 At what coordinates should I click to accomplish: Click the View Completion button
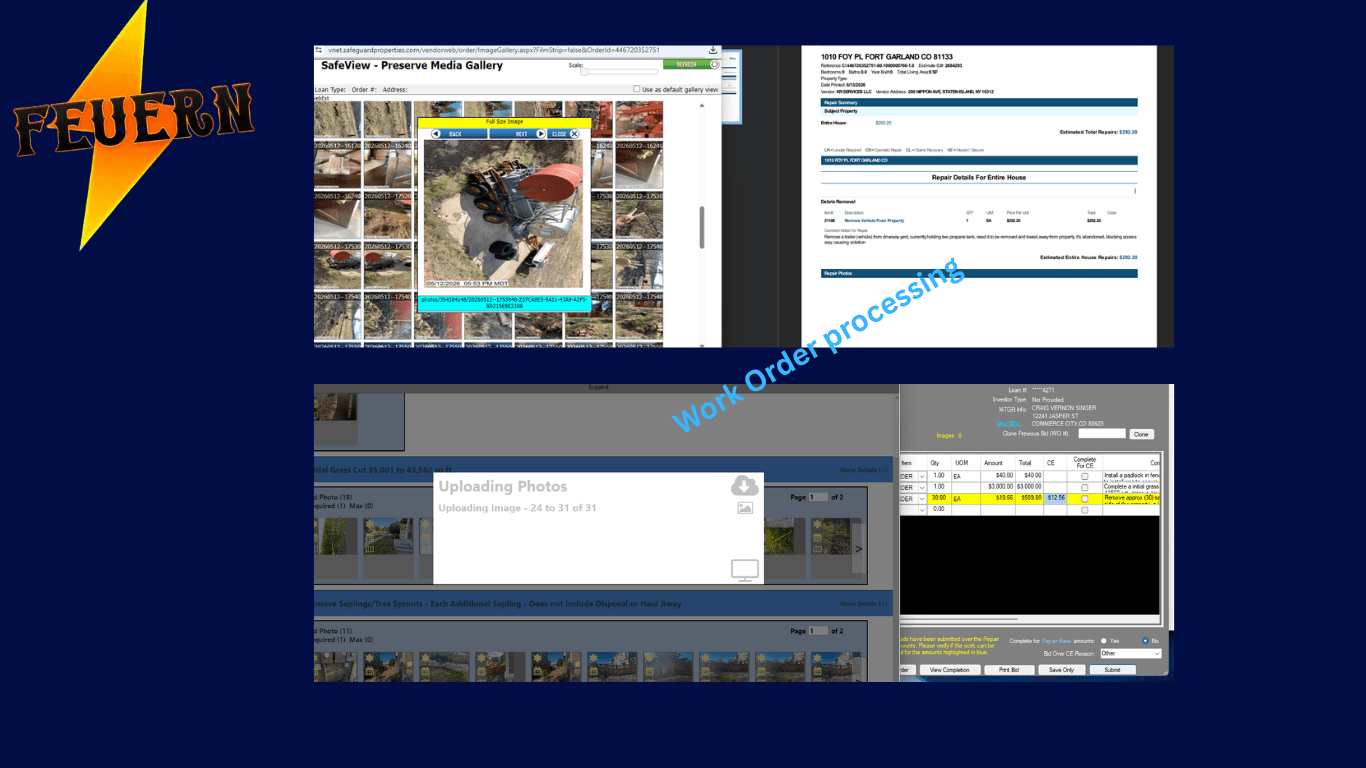(949, 670)
